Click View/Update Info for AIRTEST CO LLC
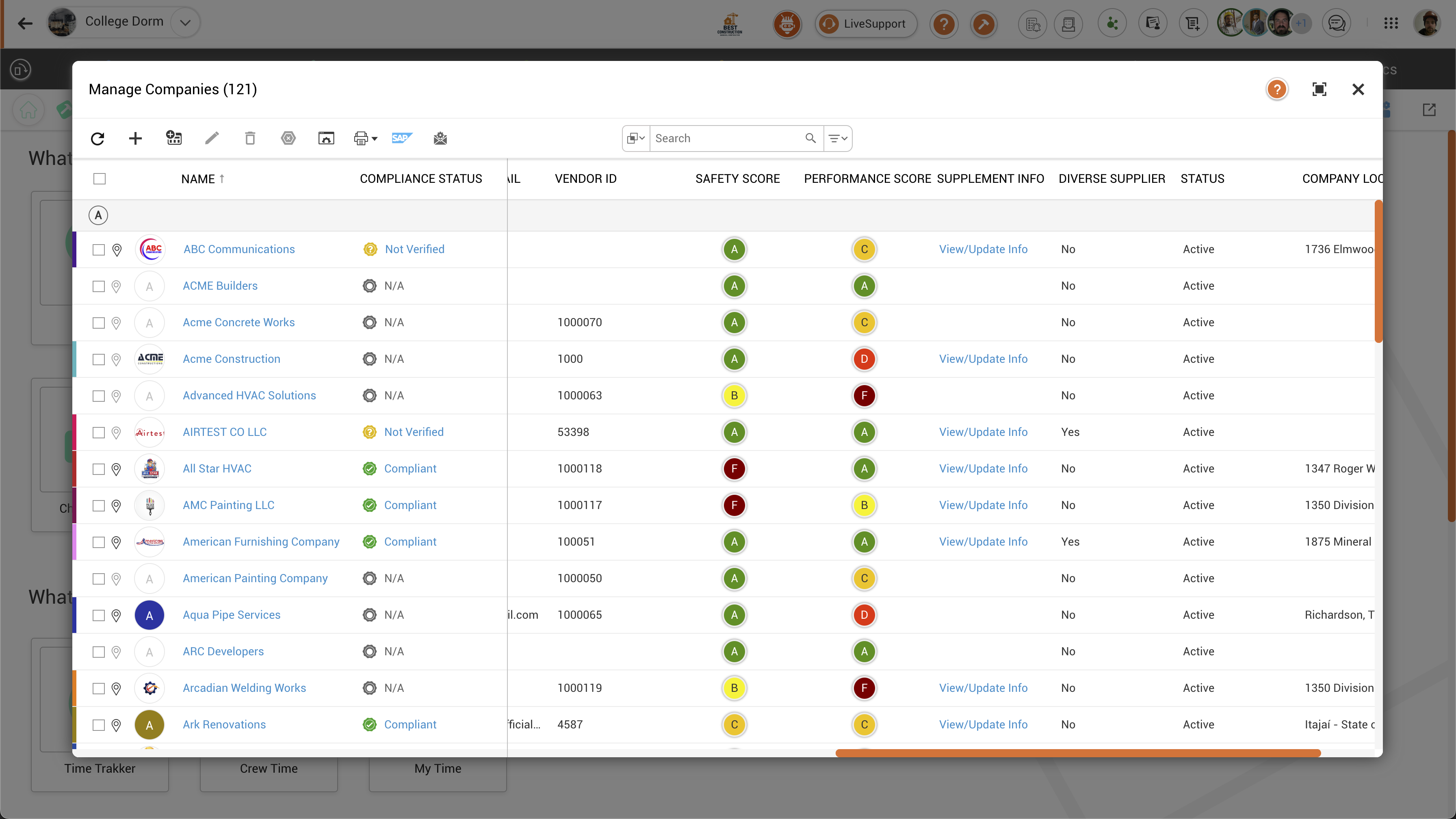 click(983, 432)
